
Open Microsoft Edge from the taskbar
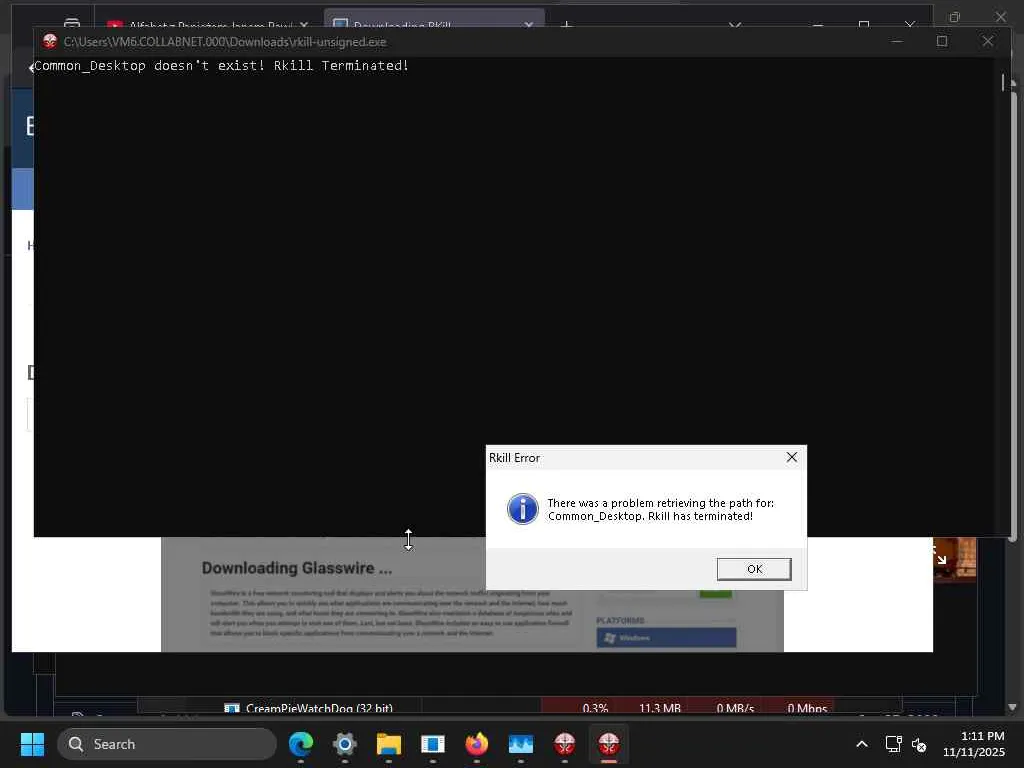pos(300,744)
